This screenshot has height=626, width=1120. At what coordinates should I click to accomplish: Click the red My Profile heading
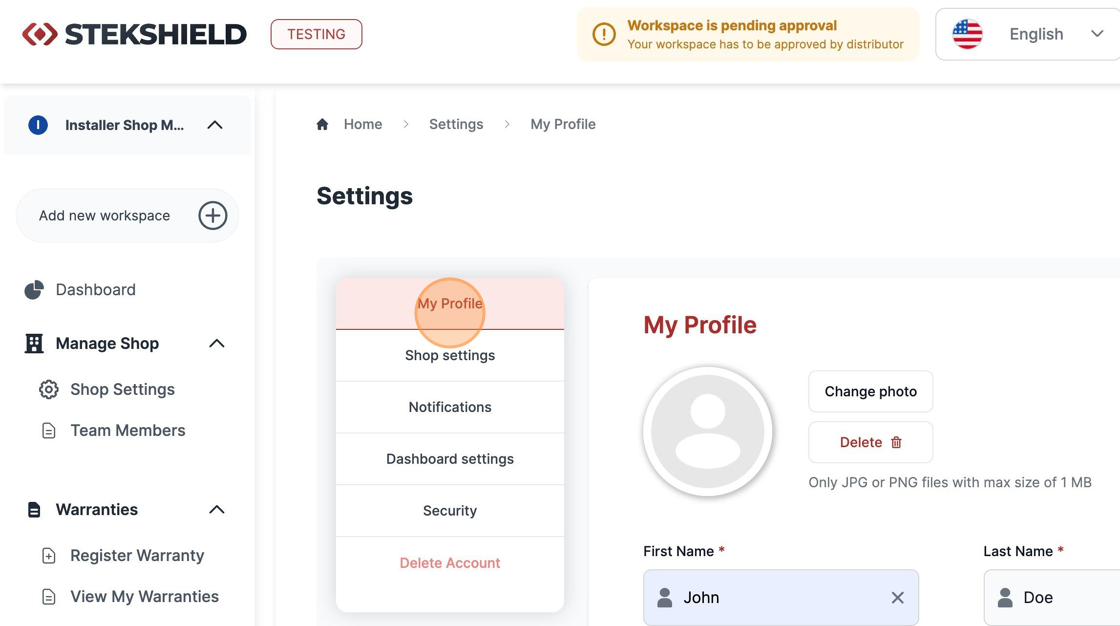(700, 325)
